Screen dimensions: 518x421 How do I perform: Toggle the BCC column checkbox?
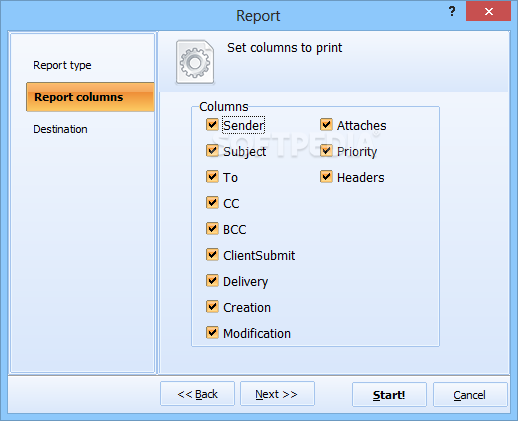point(212,229)
